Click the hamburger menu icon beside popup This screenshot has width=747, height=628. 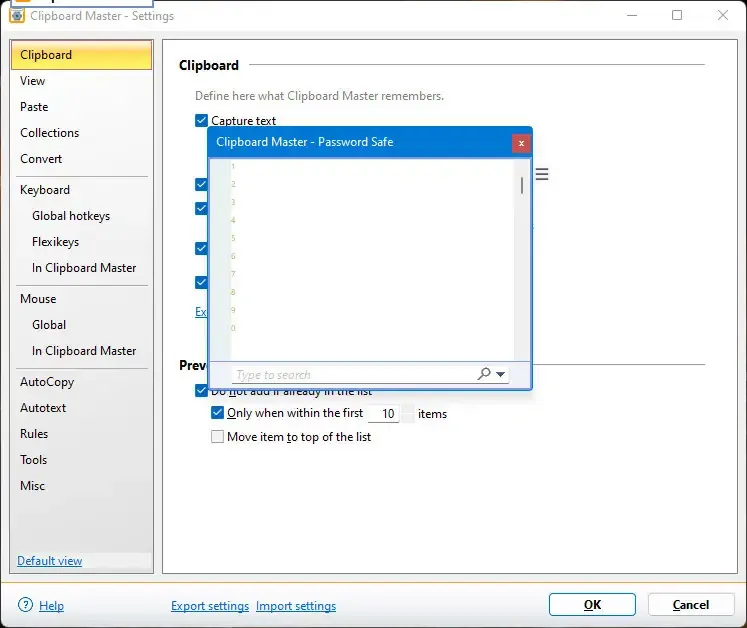pyautogui.click(x=542, y=174)
